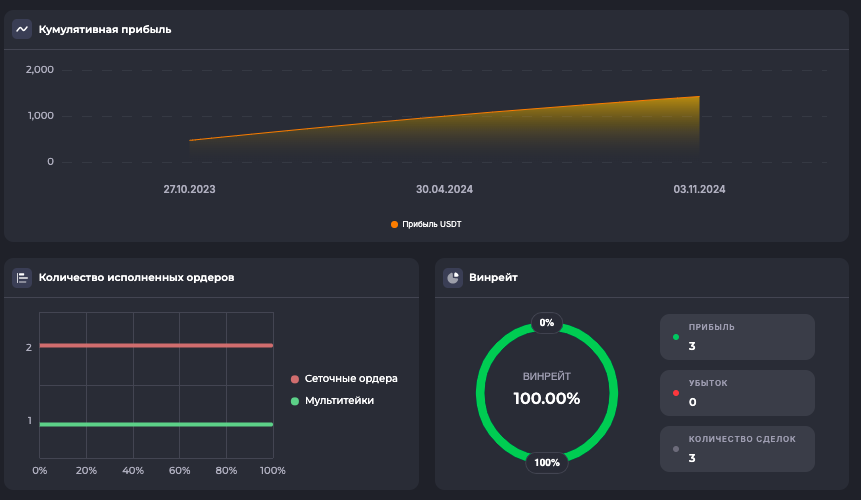Click the 30.04.2024 date axis label
Screen dimensions: 861x500
(x=444, y=189)
